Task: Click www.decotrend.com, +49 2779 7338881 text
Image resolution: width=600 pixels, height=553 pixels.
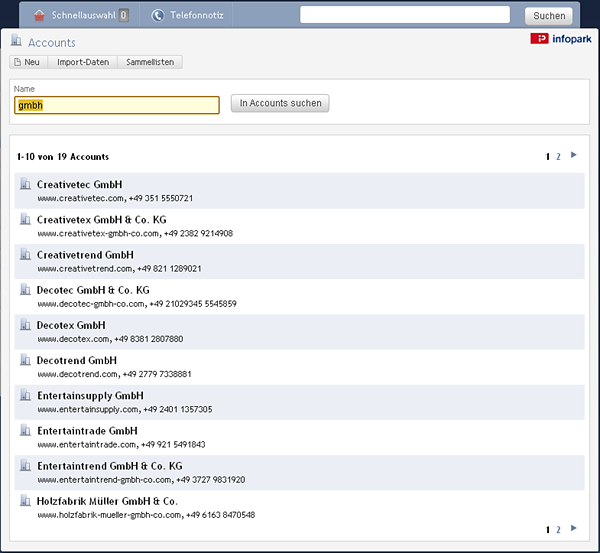Action: click(x=114, y=374)
